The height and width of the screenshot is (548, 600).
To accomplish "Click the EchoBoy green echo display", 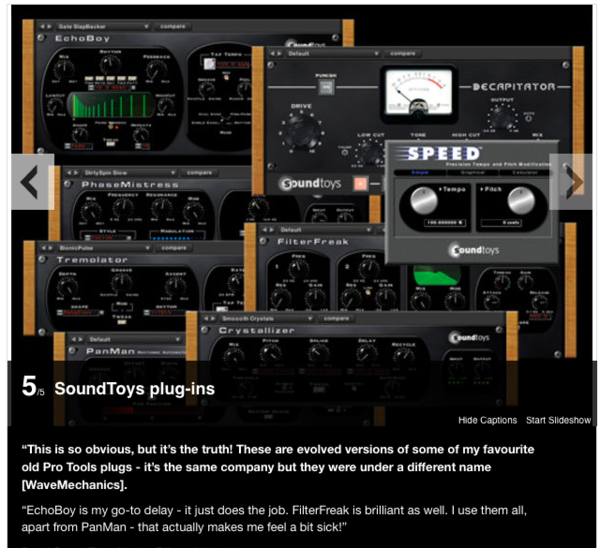I will [x=111, y=105].
